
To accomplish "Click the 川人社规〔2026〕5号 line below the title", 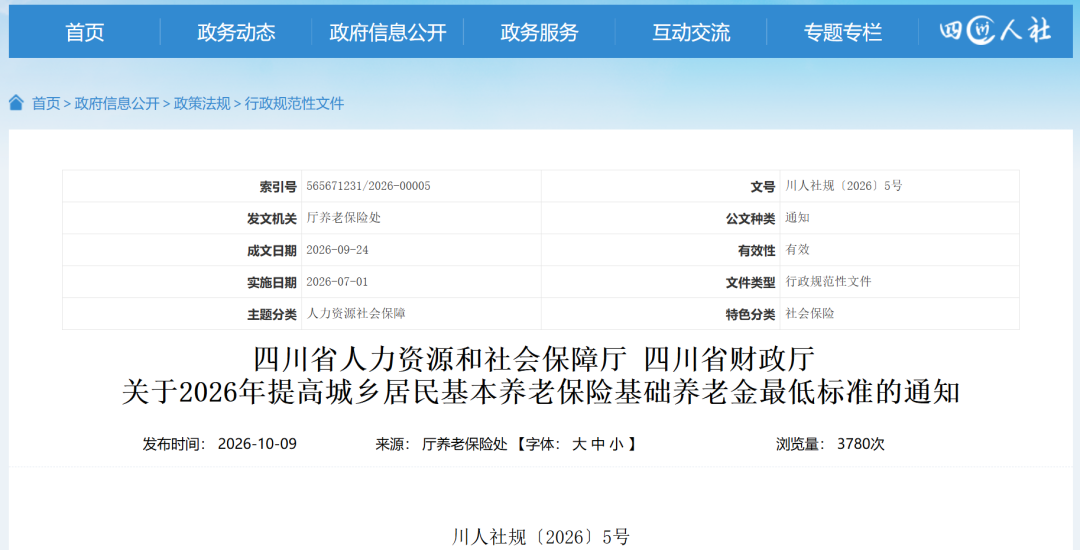I will [x=541, y=537].
